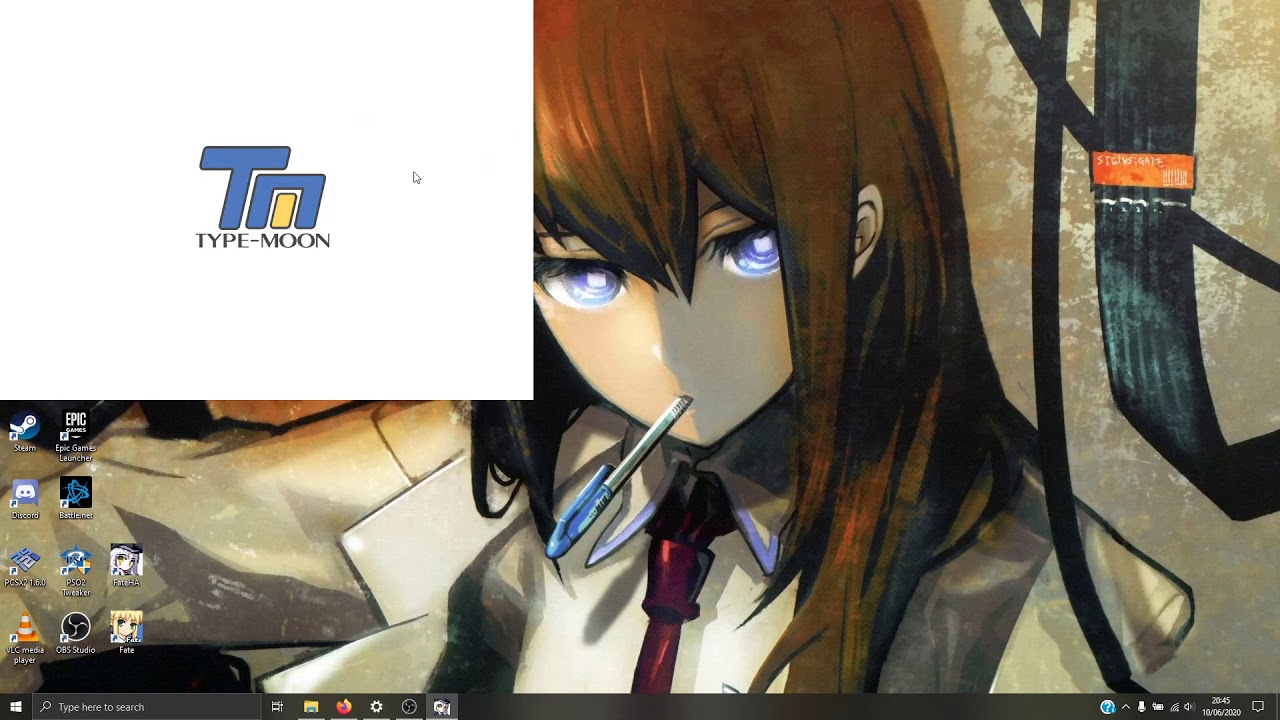Open the Steam desktop shortcut
Screen dimensions: 1280x720
(x=25, y=432)
